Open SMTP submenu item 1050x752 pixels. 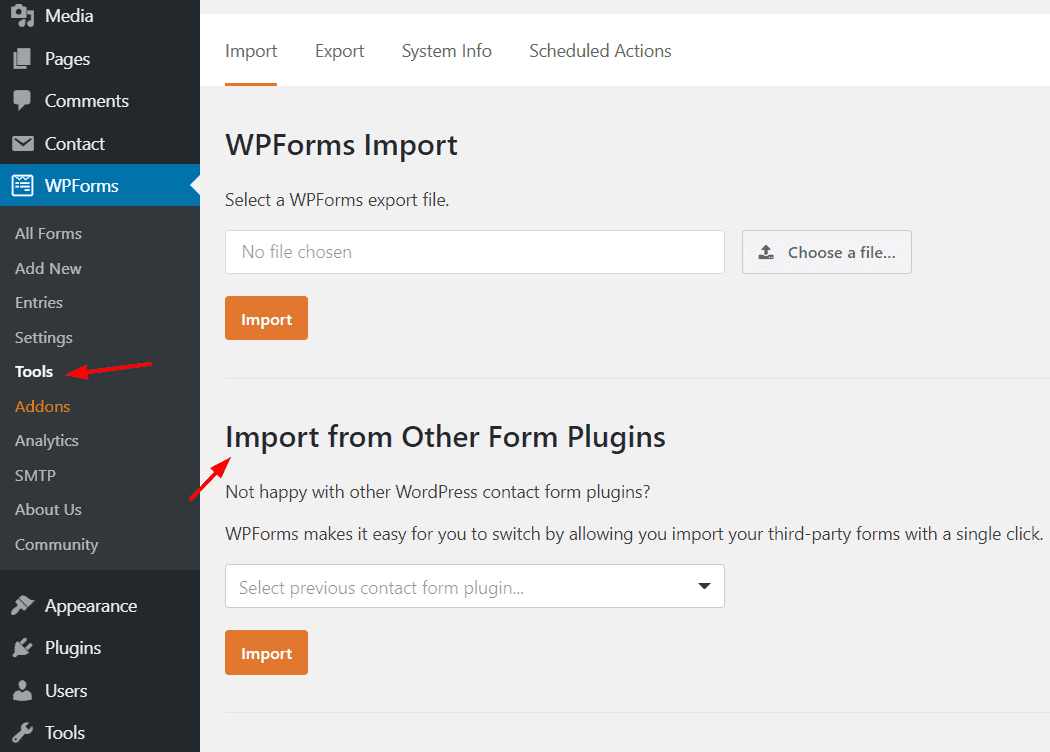point(35,475)
